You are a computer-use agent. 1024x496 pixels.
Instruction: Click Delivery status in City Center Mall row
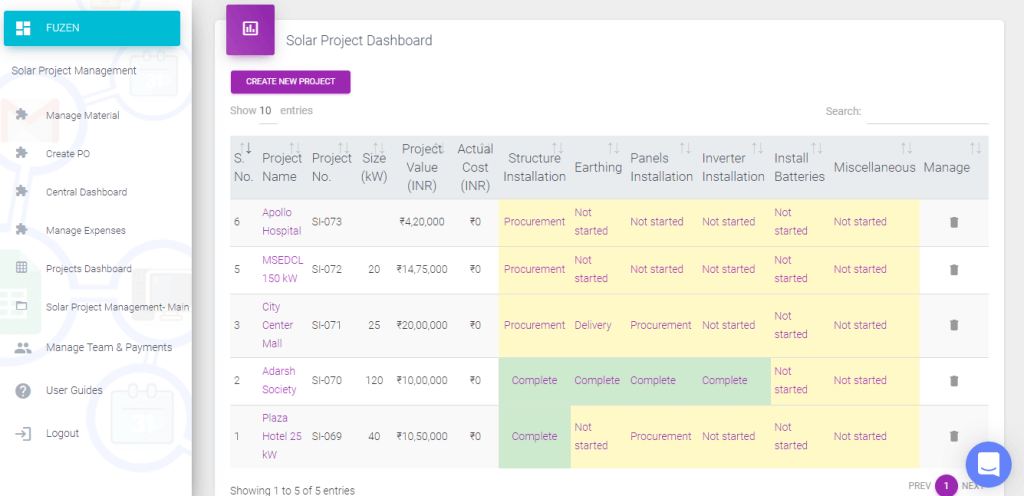tap(593, 325)
